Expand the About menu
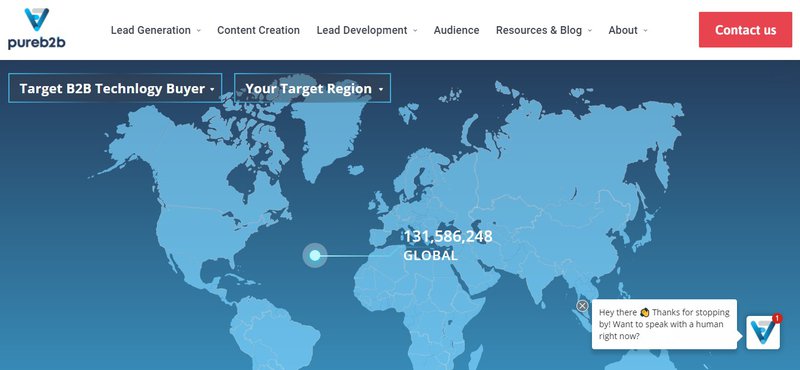Screen dimensions: 800x370 point(628,30)
